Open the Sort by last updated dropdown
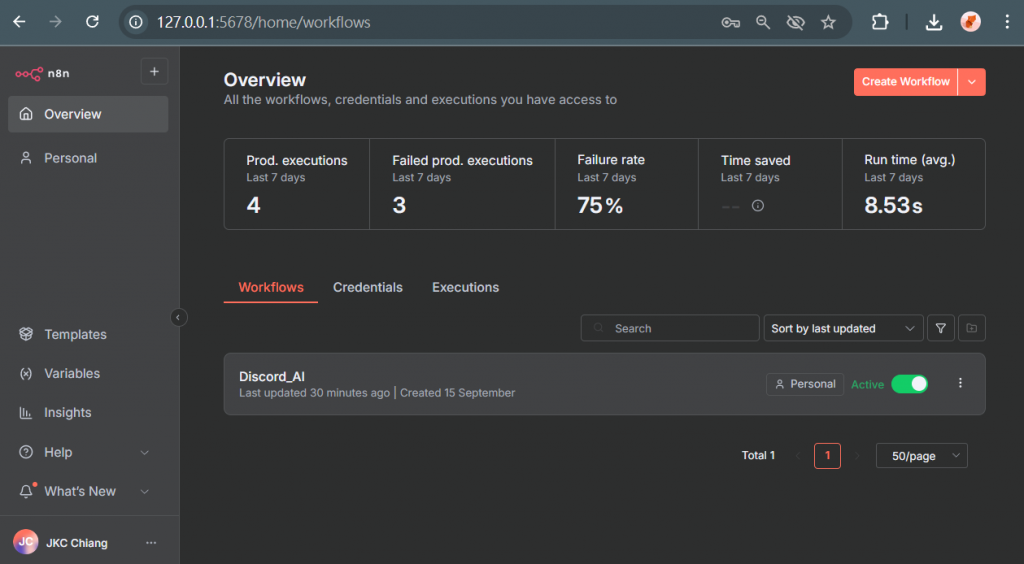This screenshot has height=564, width=1024. 843,328
